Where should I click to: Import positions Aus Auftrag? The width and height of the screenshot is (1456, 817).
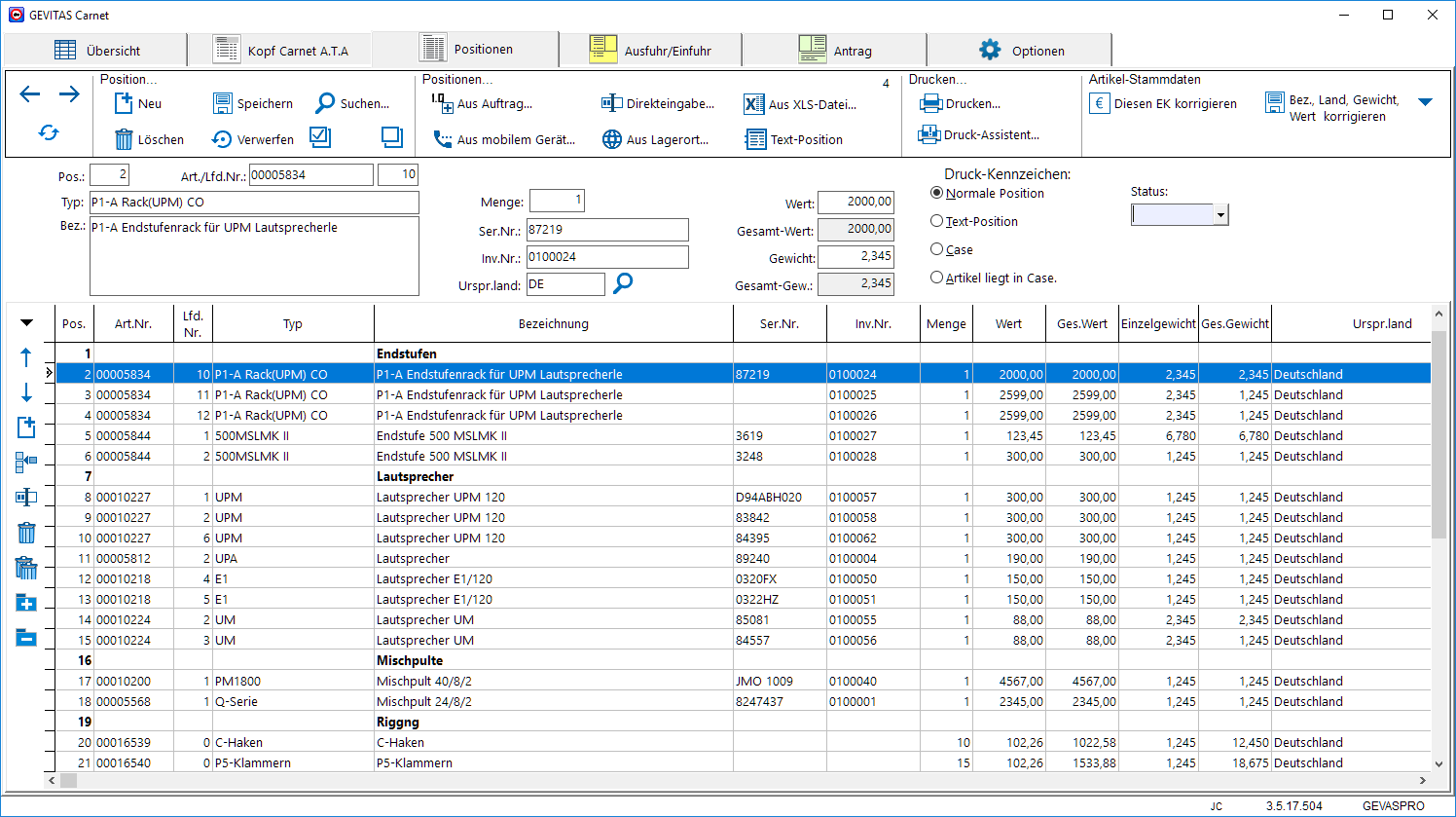pos(482,103)
